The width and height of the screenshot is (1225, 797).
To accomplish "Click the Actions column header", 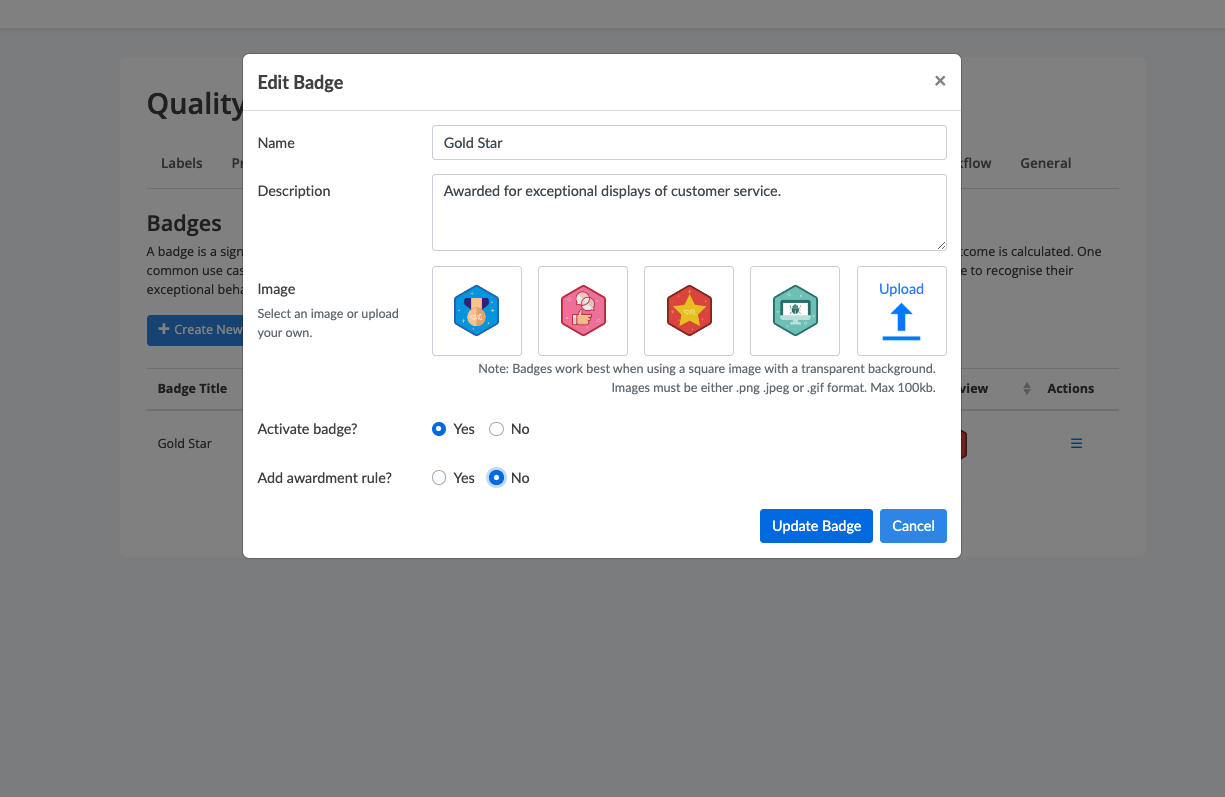I will pos(1071,389).
